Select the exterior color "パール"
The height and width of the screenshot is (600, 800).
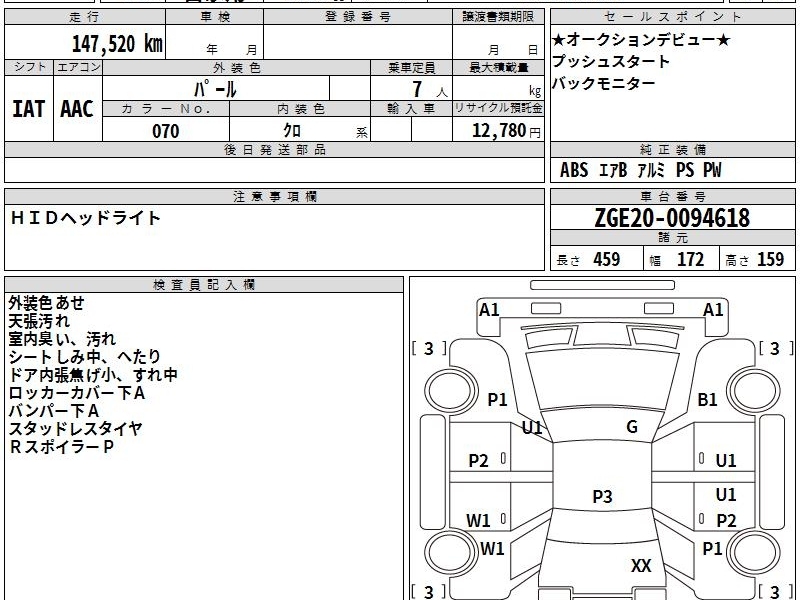pos(215,89)
